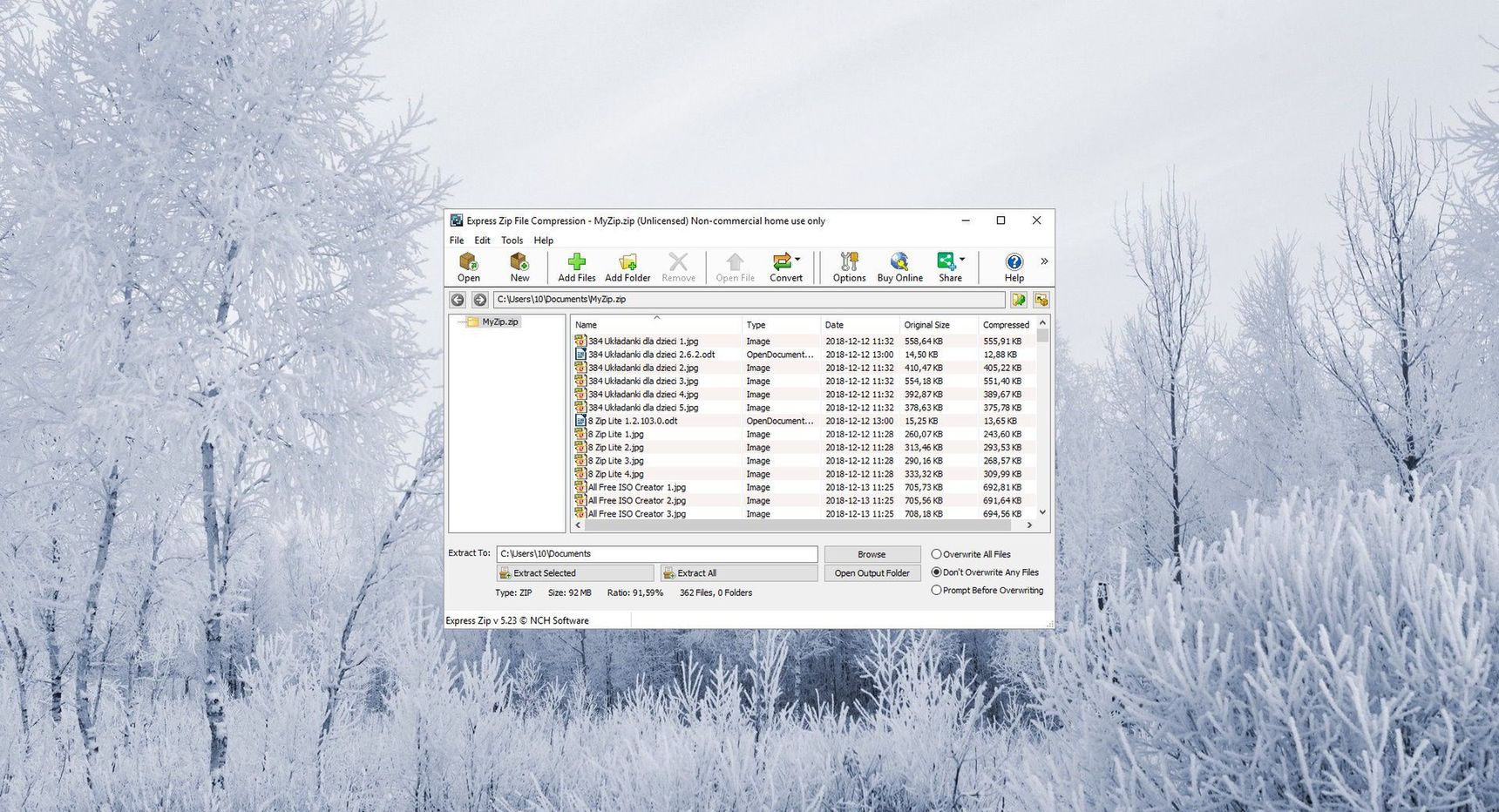Select file All Free ISO Creator 2.jpg

[637, 500]
